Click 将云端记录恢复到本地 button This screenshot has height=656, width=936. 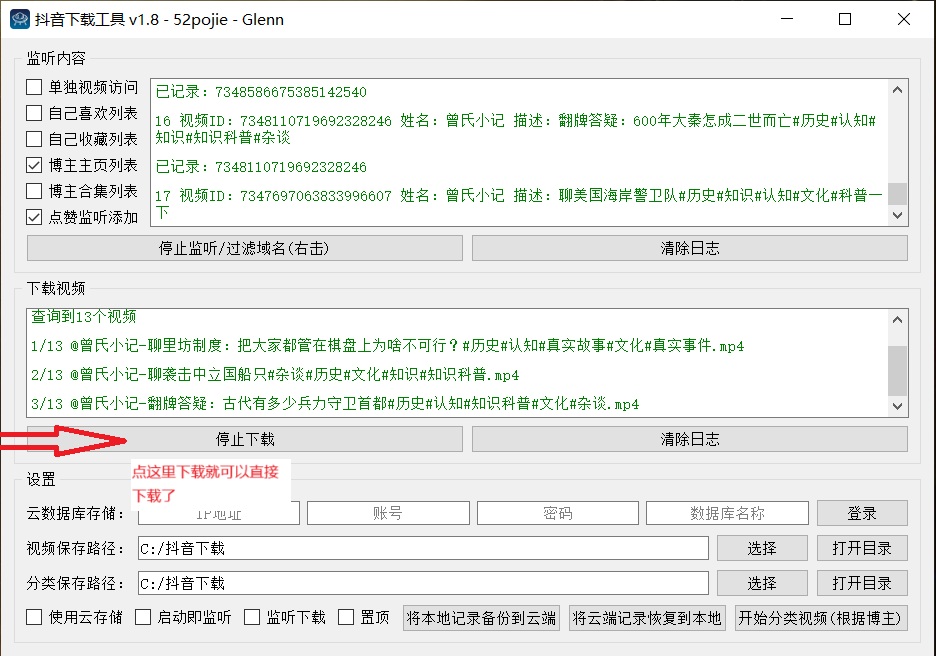pyautogui.click(x=646, y=618)
